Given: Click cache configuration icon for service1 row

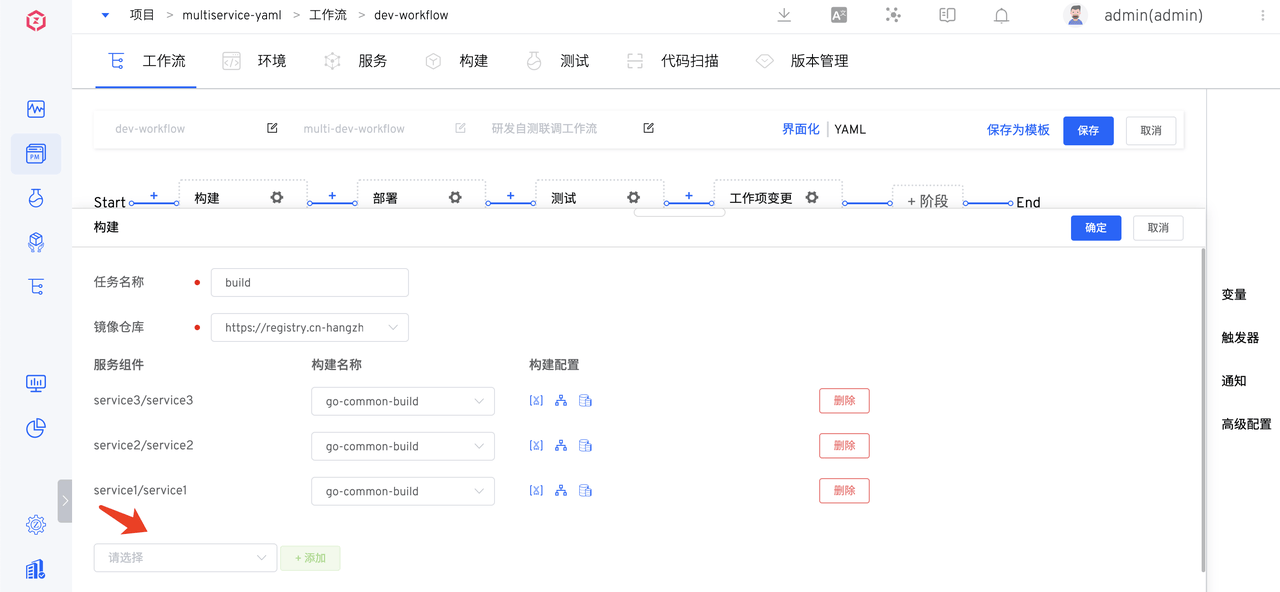Looking at the screenshot, I should (x=585, y=490).
